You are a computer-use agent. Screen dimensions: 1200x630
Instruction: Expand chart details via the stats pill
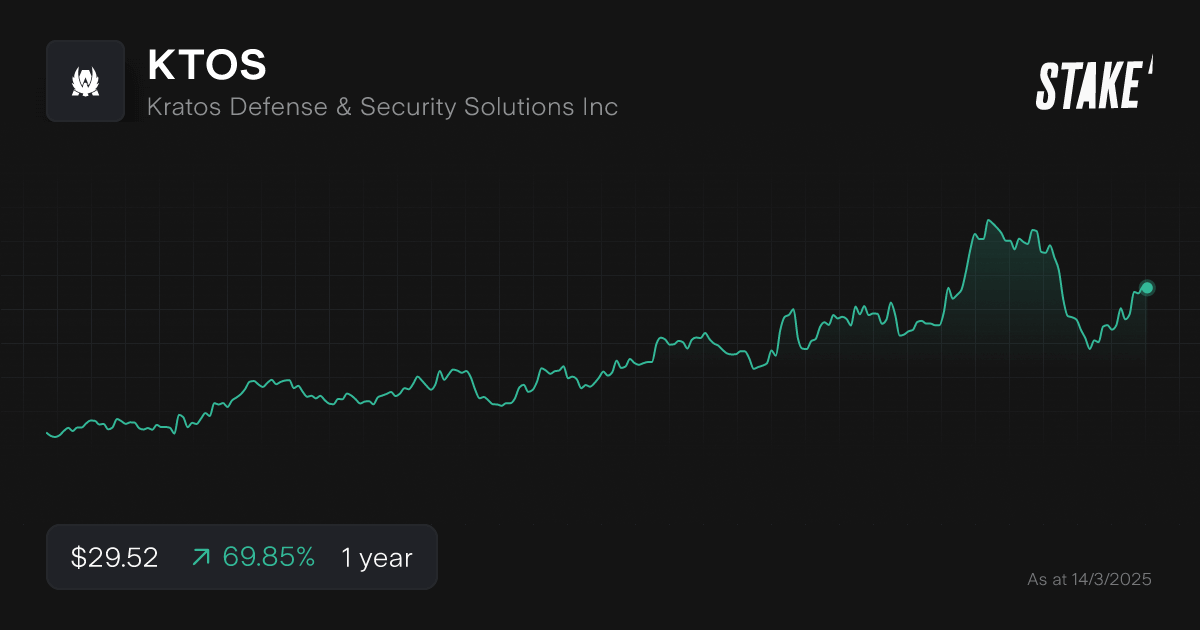242,557
